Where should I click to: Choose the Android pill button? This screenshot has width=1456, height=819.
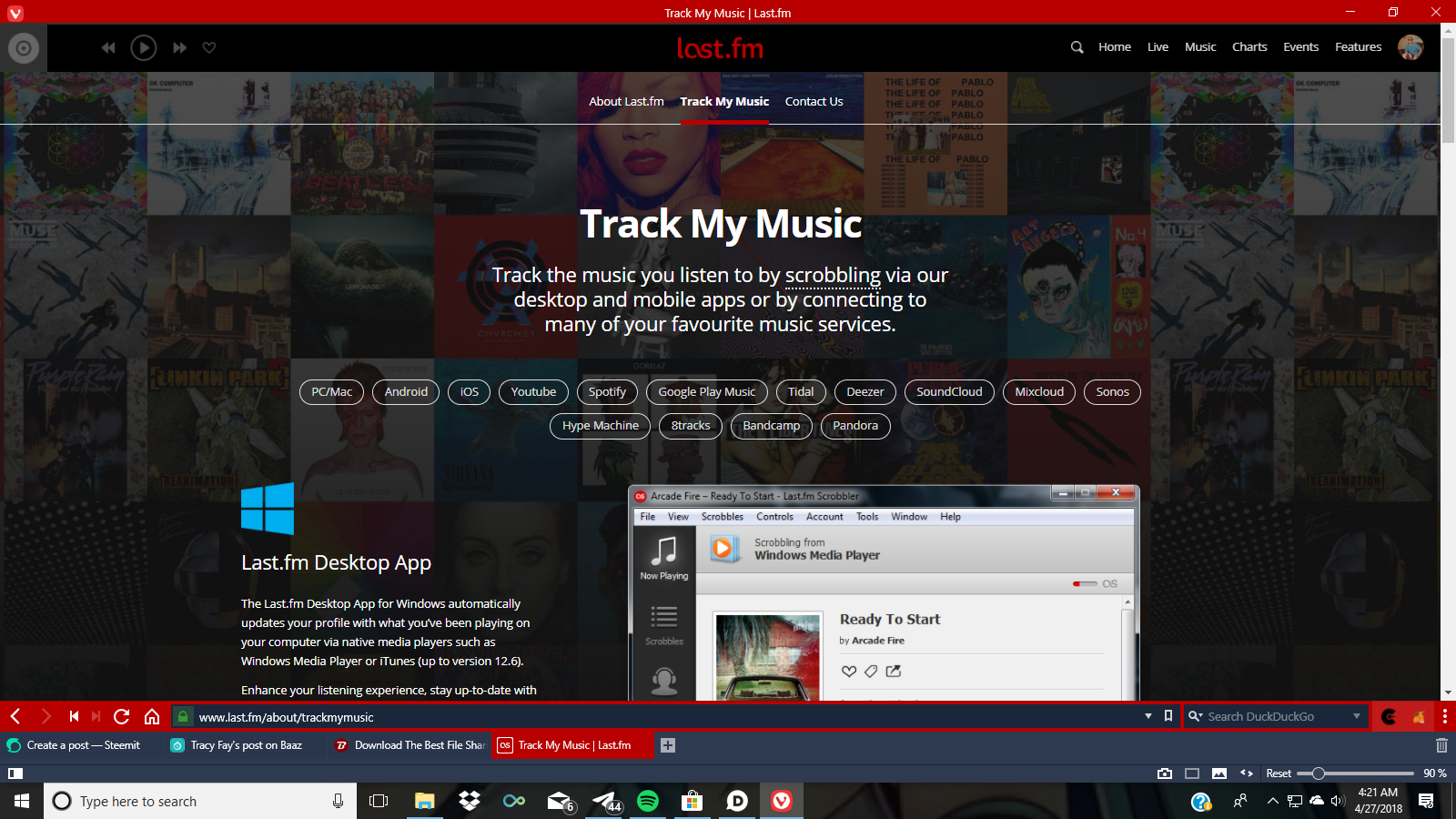(x=406, y=392)
